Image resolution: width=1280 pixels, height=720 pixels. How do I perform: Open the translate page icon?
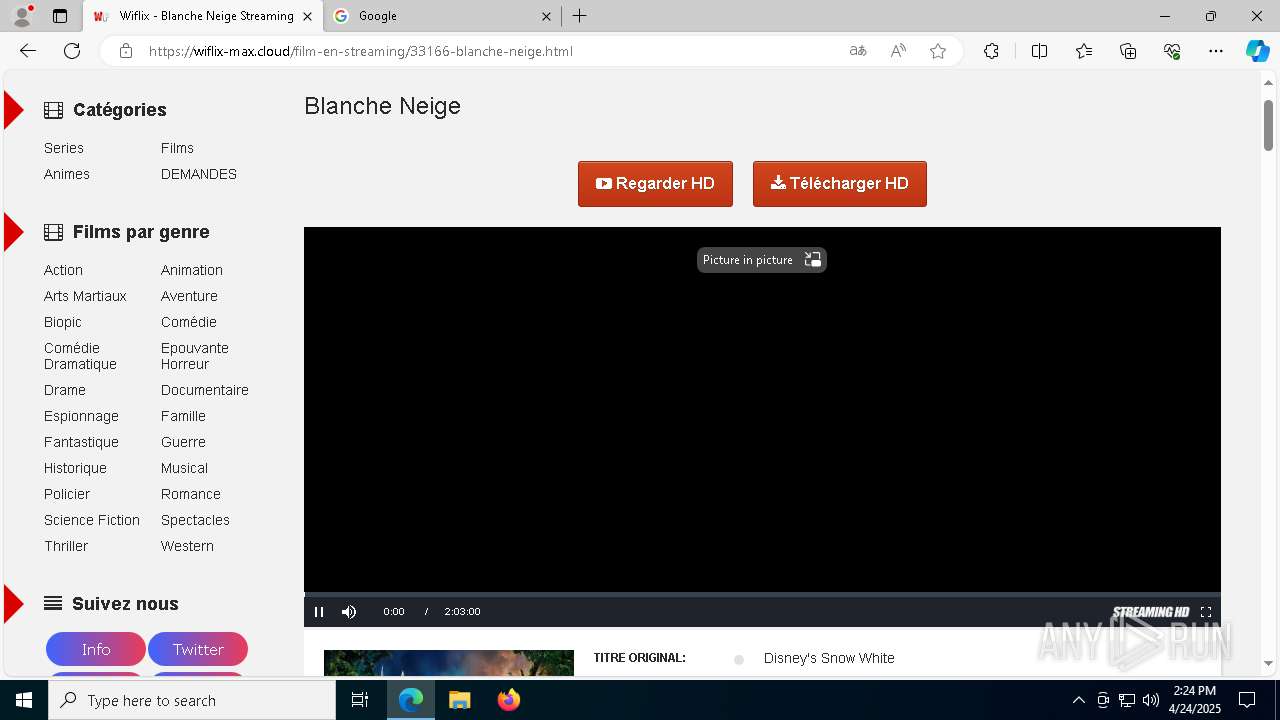pos(858,51)
